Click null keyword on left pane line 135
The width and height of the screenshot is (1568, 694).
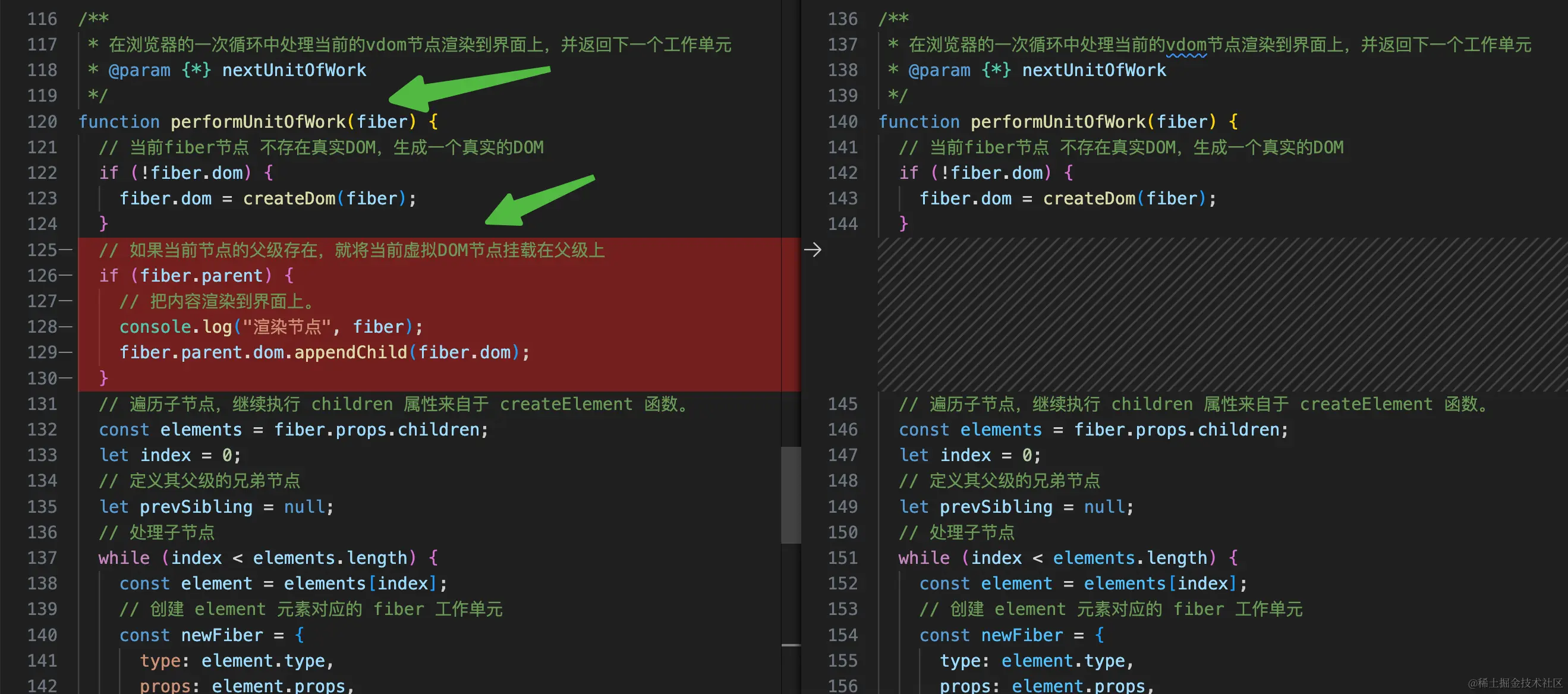[x=304, y=507]
